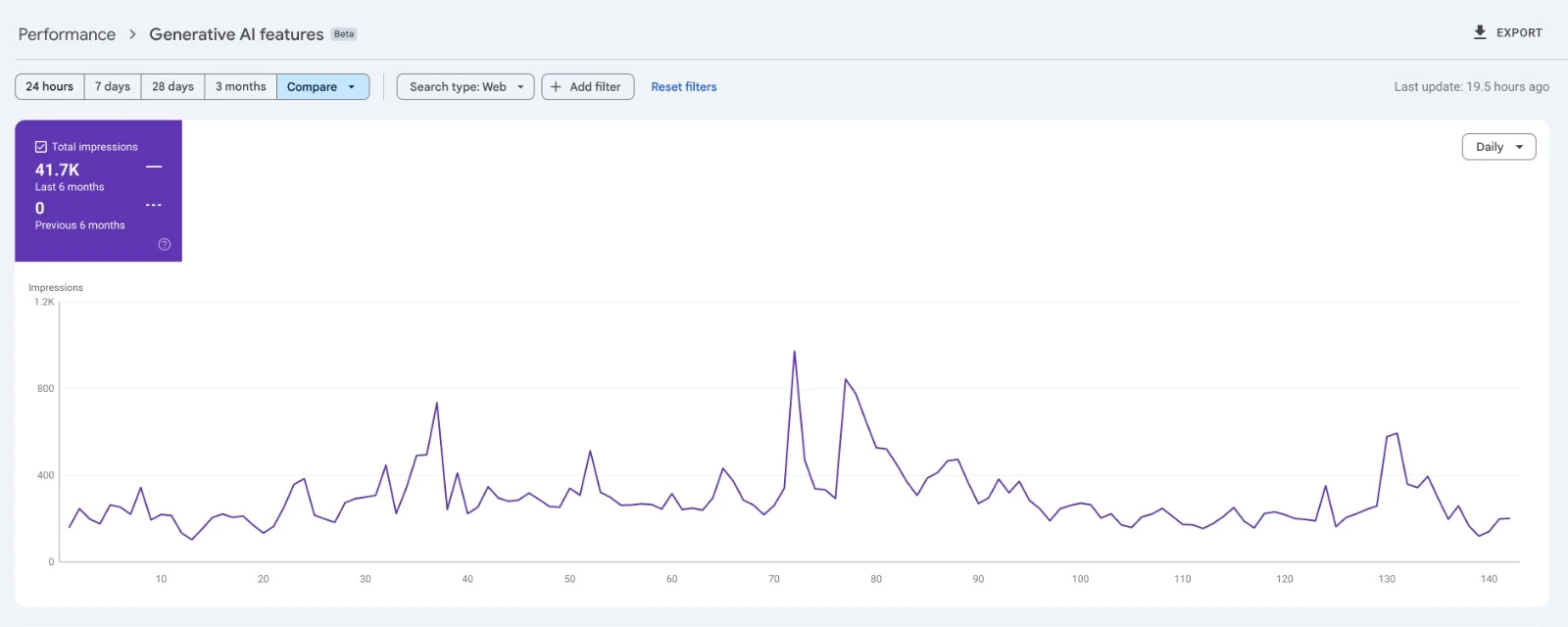Click the Reset filters link

pos(684,86)
